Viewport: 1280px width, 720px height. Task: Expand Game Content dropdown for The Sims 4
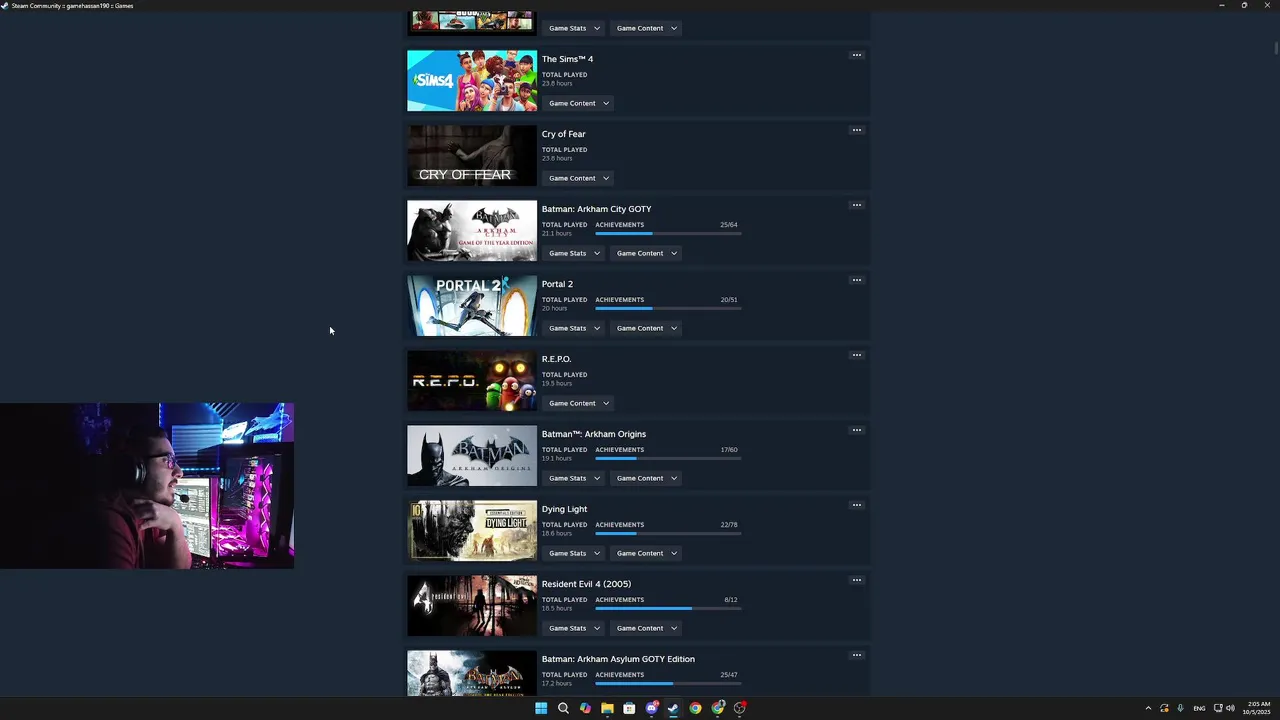578,103
